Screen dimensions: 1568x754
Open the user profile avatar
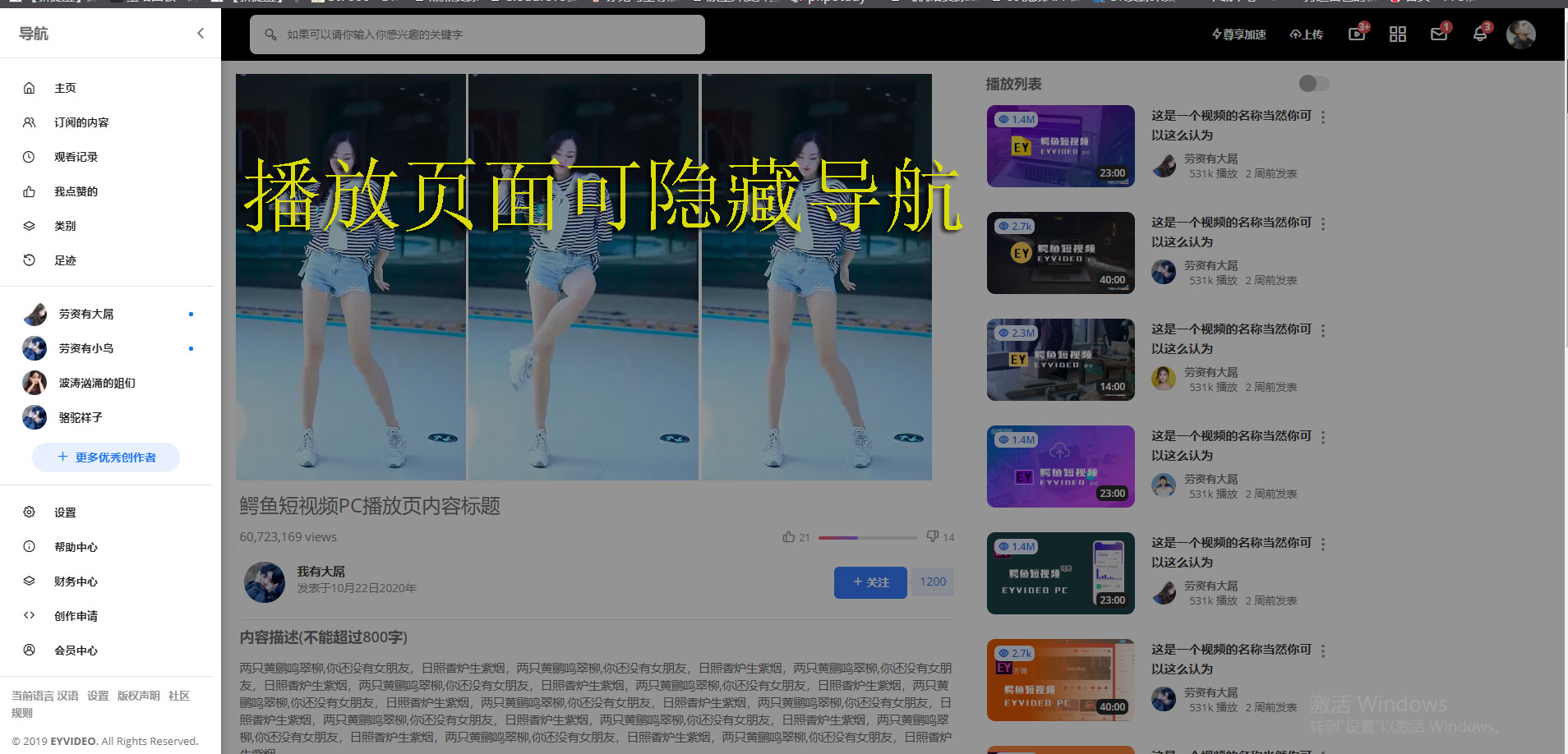[x=1520, y=34]
